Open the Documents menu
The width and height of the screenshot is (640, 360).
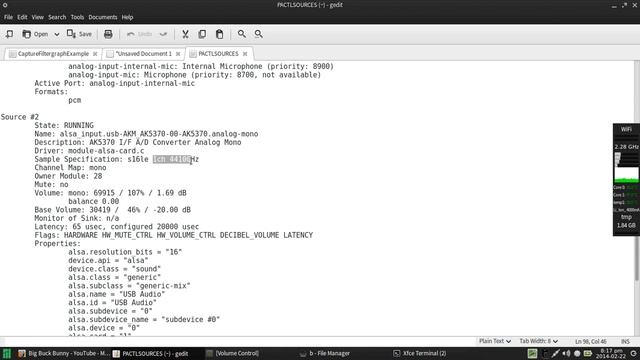(x=102, y=17)
